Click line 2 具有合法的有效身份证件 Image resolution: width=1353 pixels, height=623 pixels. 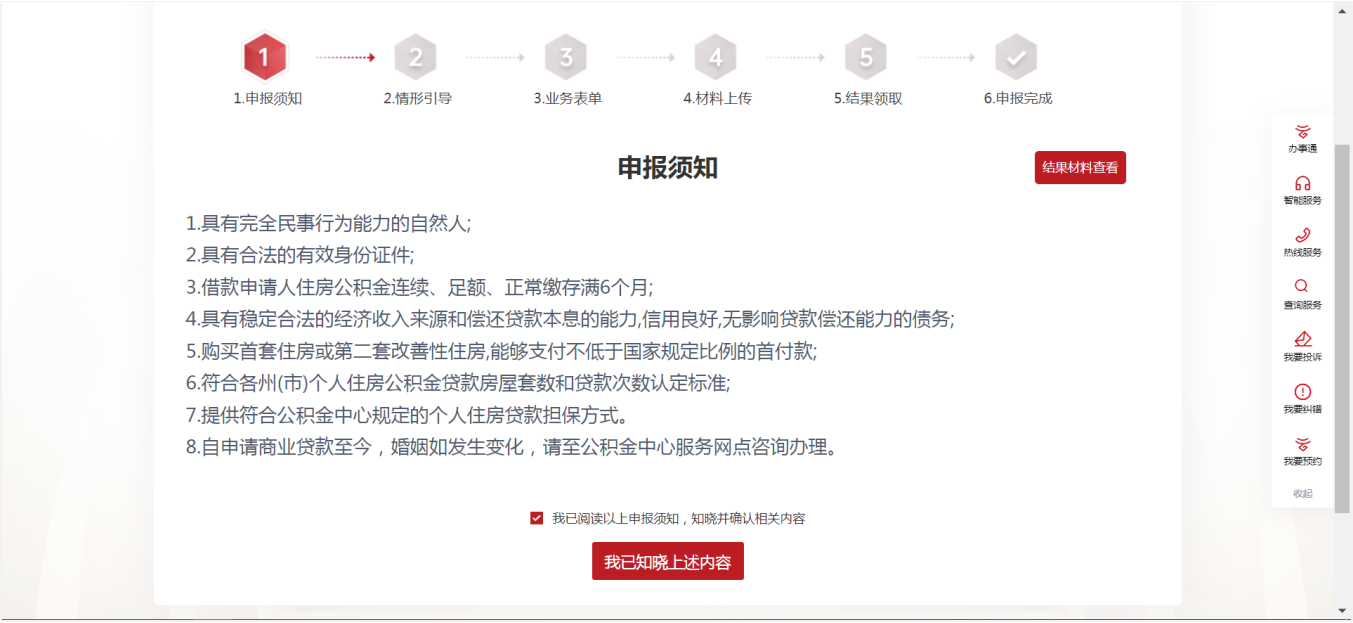[x=300, y=255]
